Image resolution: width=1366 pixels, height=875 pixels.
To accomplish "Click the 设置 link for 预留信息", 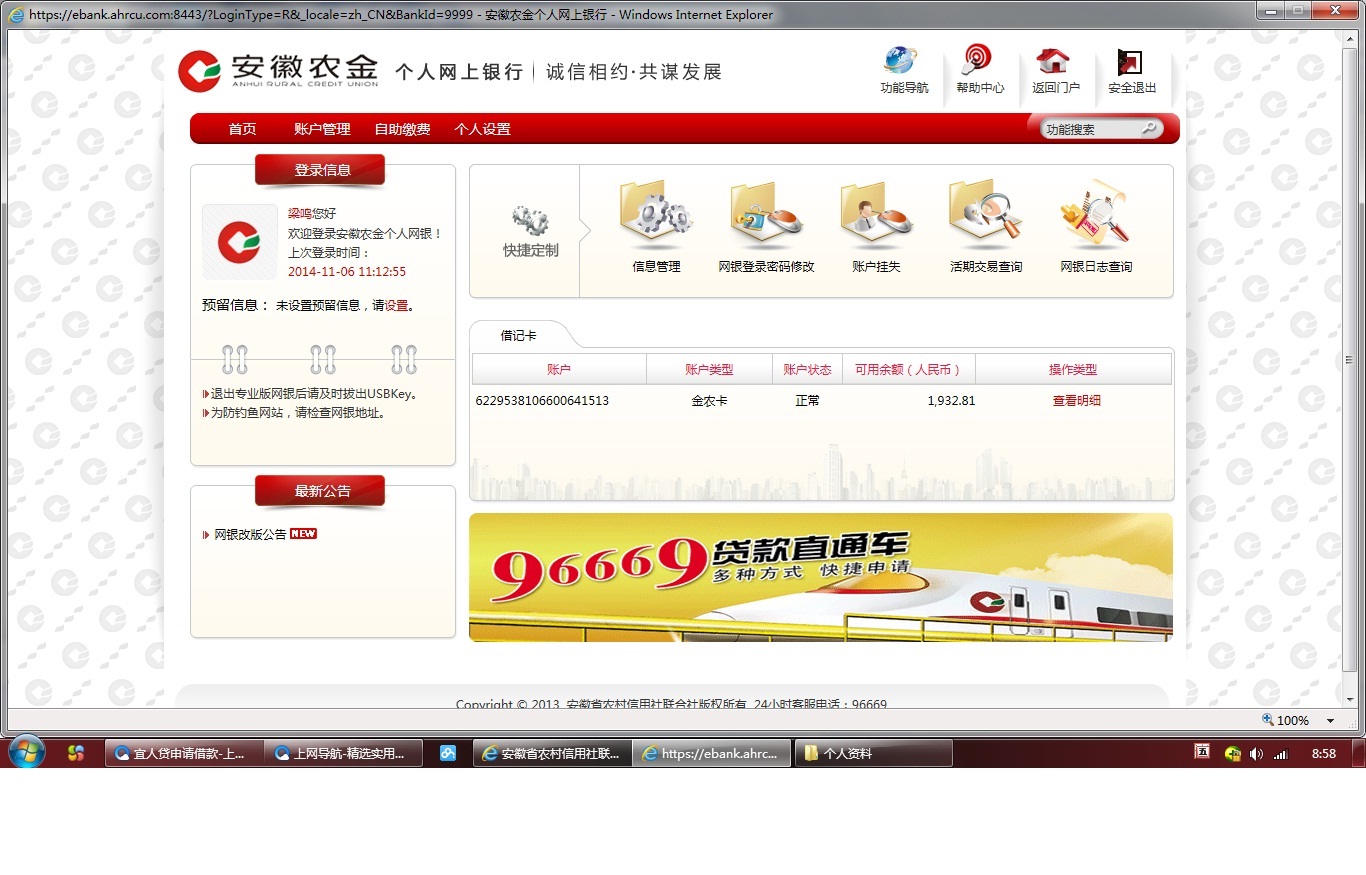I will pyautogui.click(x=396, y=306).
